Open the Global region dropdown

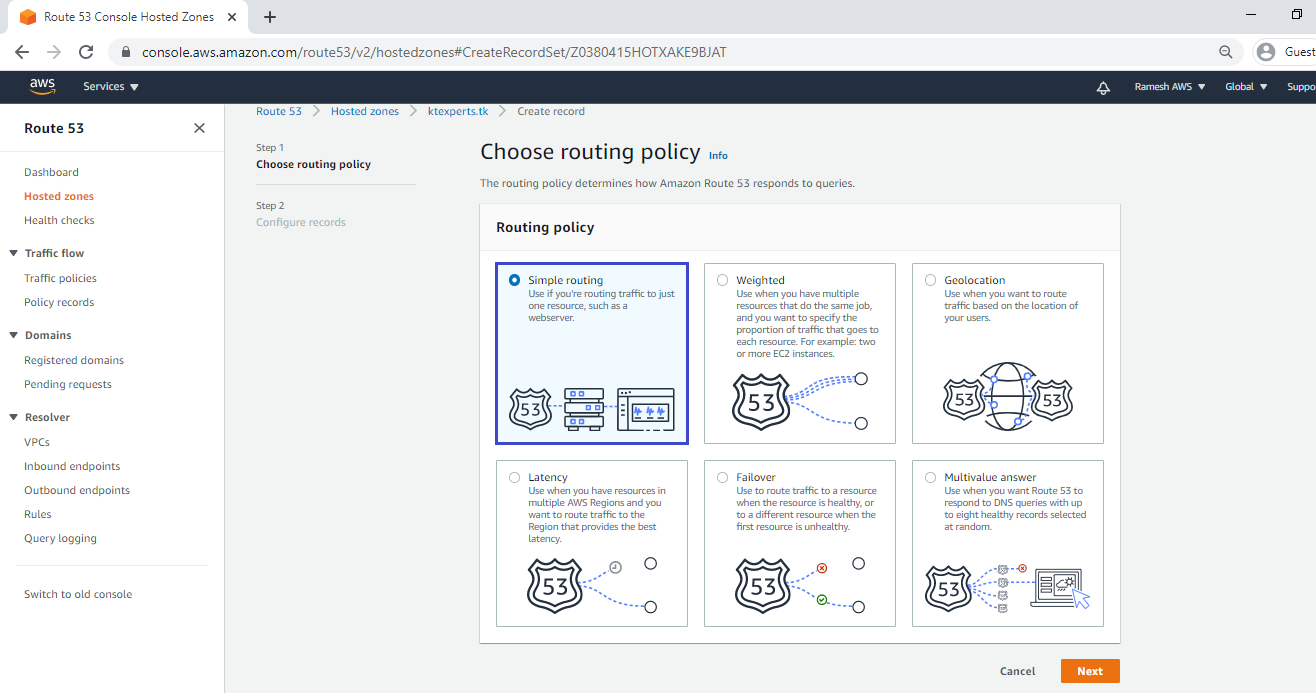(x=1246, y=87)
